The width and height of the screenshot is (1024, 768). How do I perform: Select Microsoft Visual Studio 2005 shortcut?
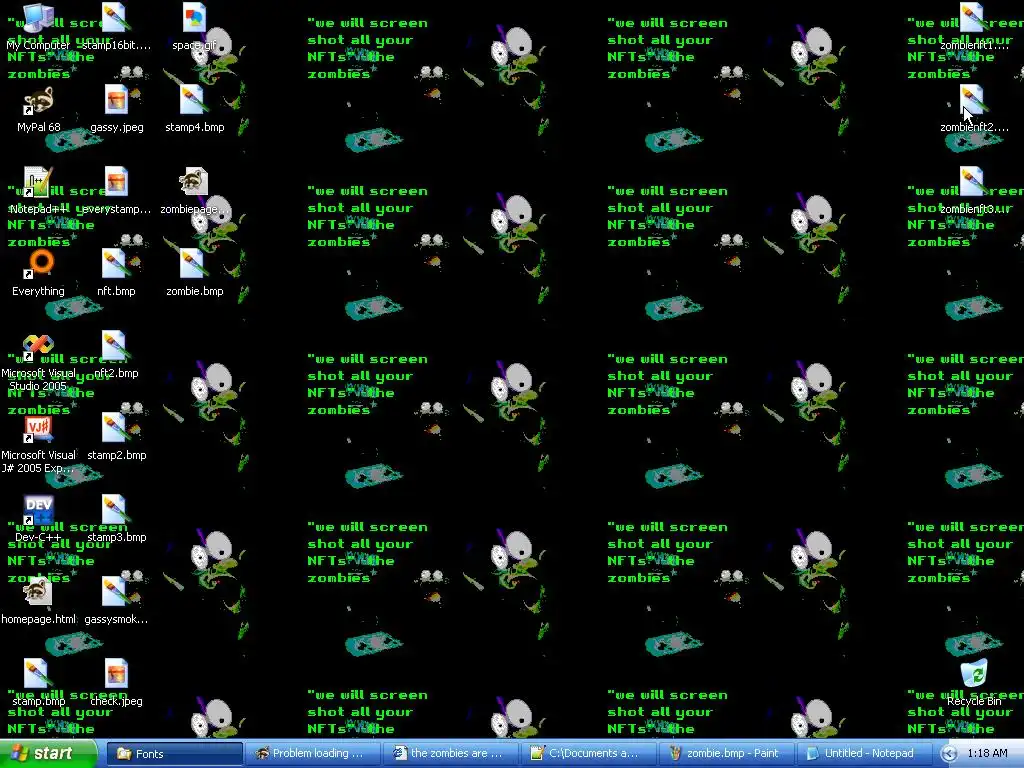coord(38,347)
